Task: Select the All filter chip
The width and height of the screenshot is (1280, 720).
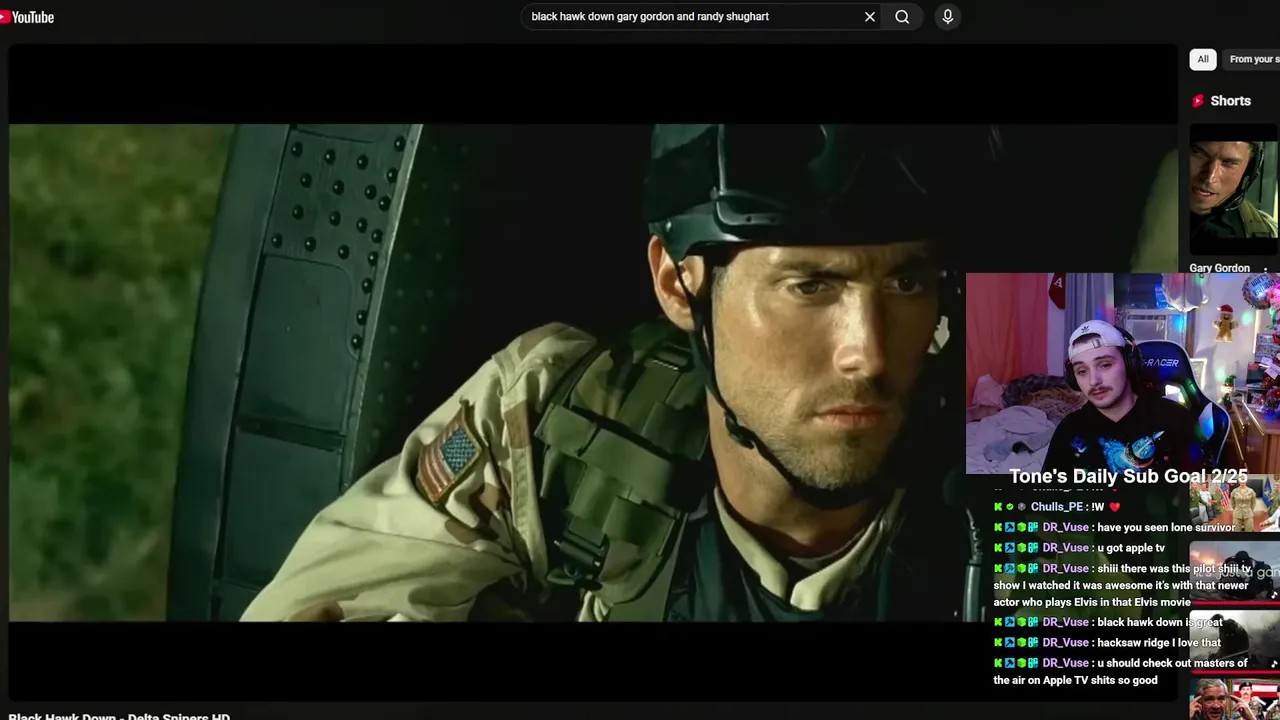Action: pyautogui.click(x=1203, y=59)
